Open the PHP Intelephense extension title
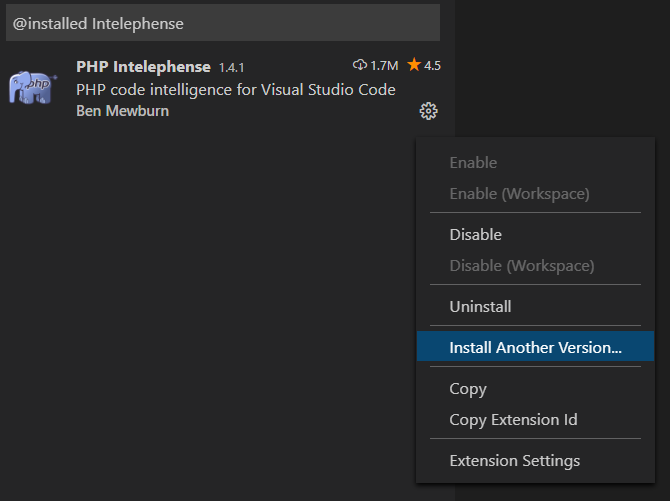 143,67
